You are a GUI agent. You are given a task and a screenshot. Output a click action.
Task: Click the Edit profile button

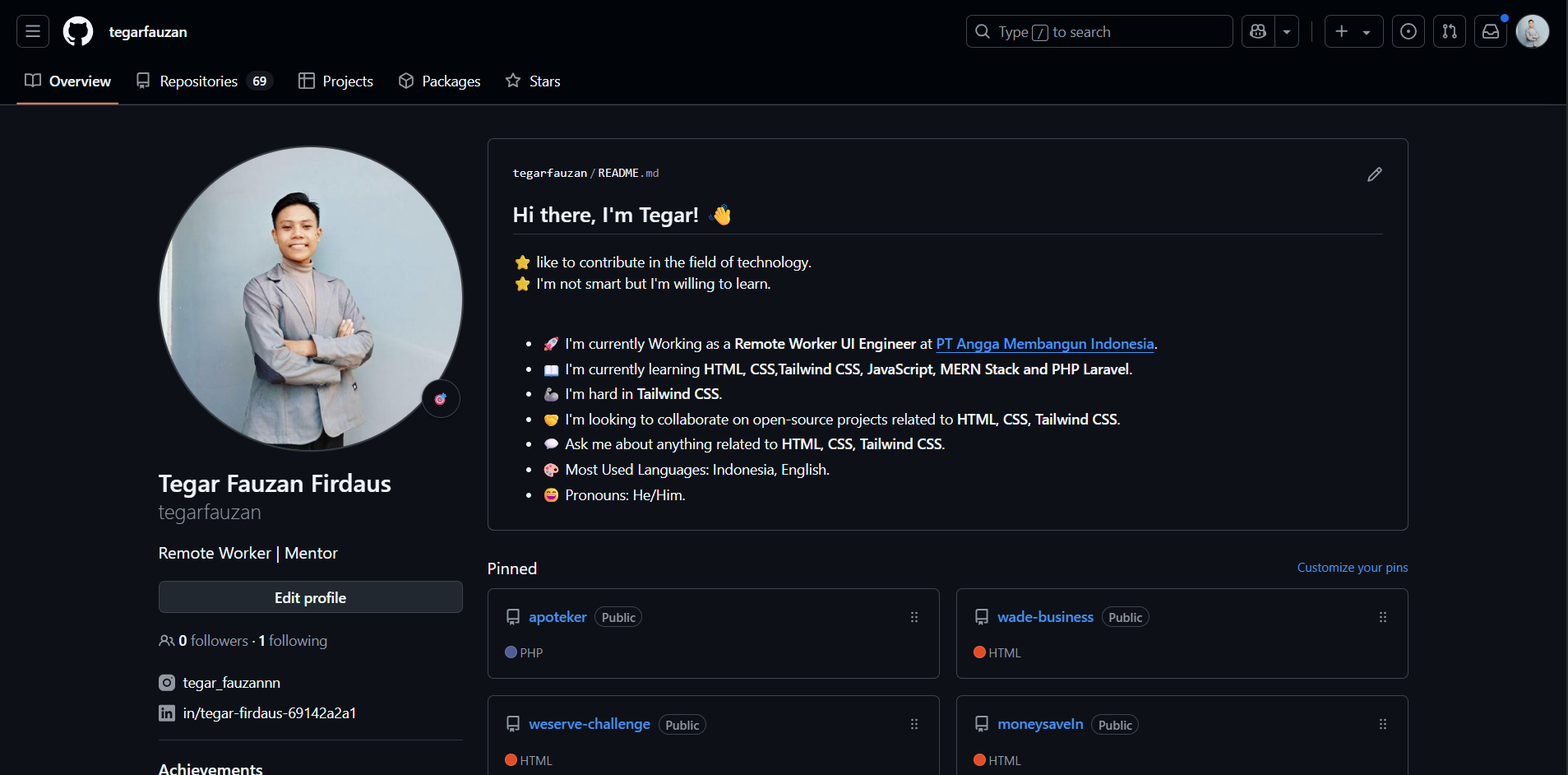[x=311, y=597]
